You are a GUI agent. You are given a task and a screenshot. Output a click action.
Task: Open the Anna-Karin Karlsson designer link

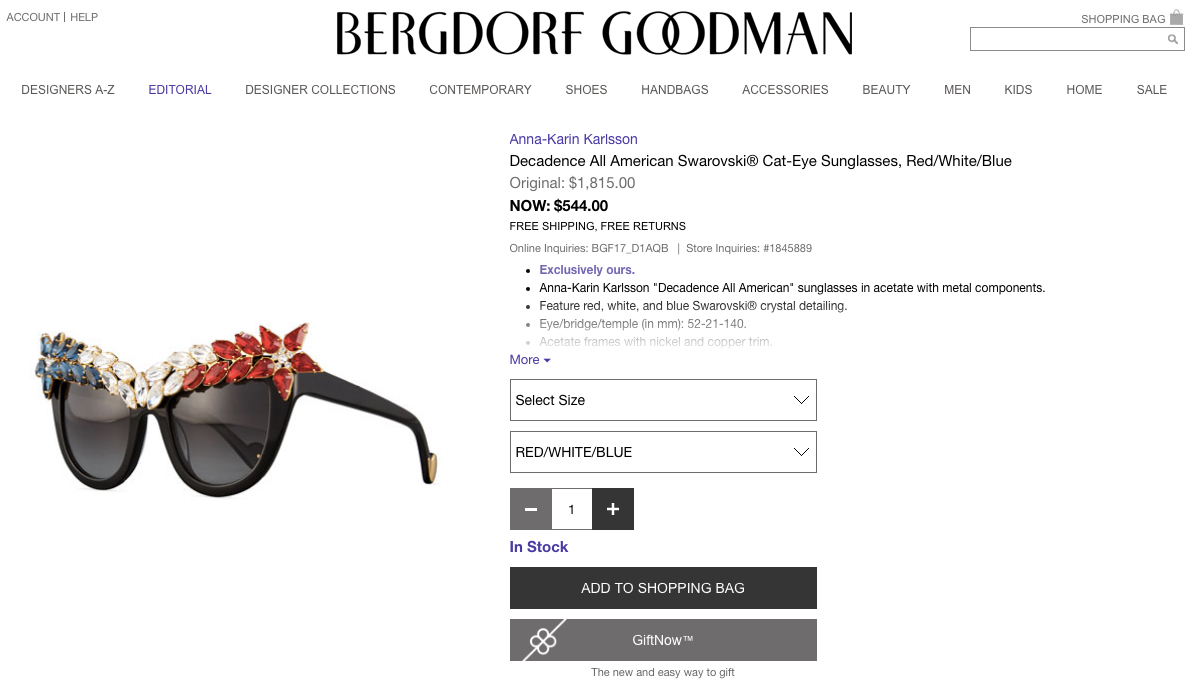coord(573,139)
